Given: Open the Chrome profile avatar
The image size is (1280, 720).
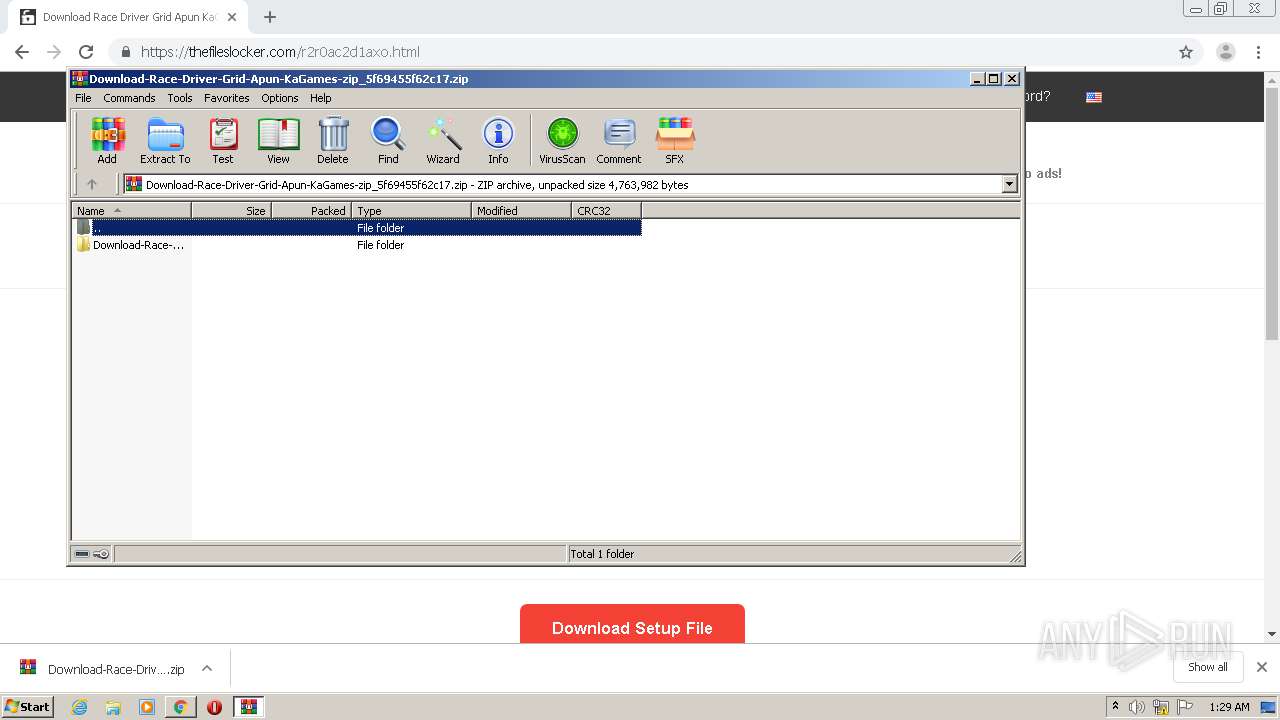Looking at the screenshot, I should pos(1225,52).
